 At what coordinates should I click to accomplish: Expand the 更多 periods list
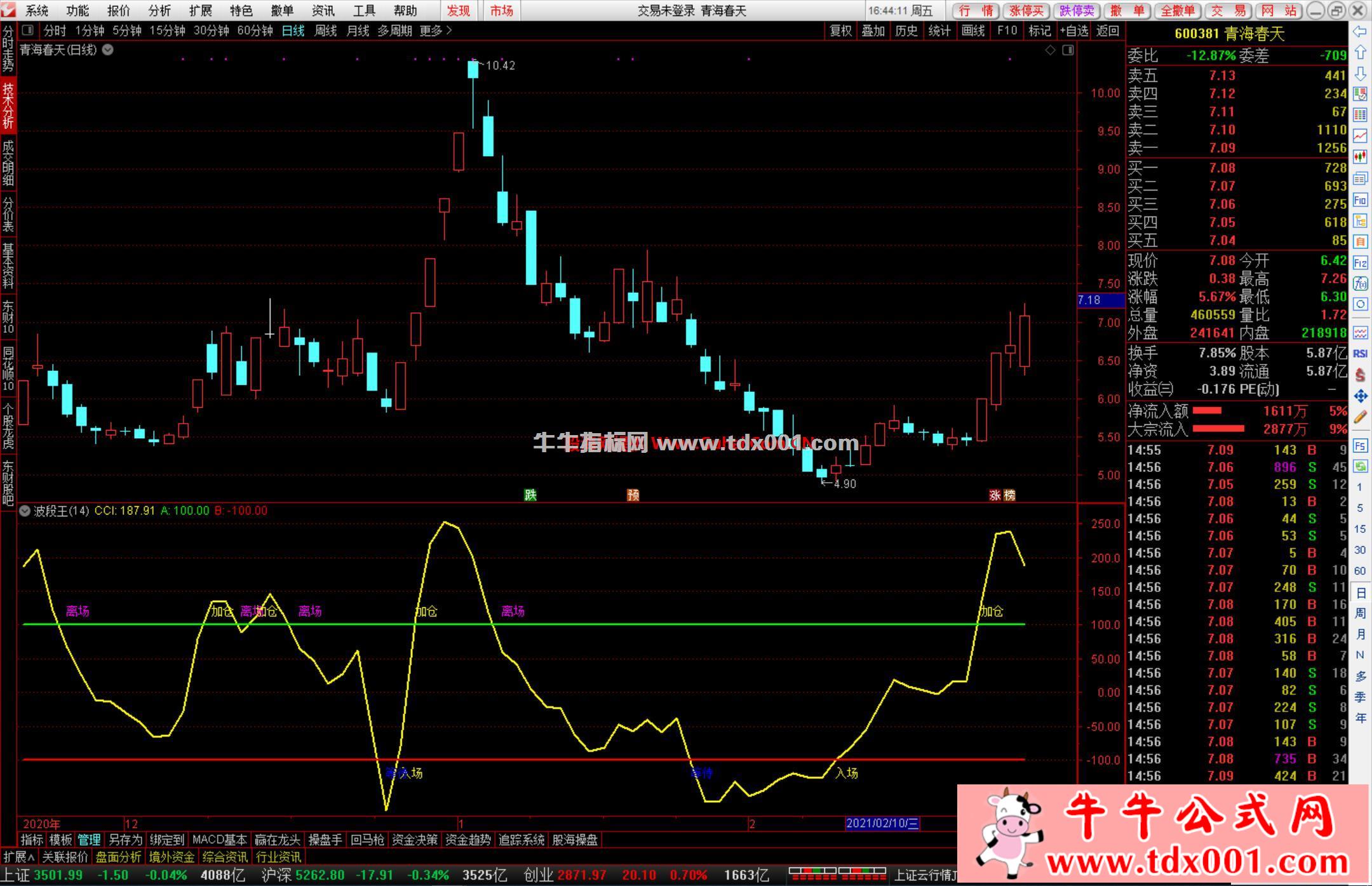436,30
